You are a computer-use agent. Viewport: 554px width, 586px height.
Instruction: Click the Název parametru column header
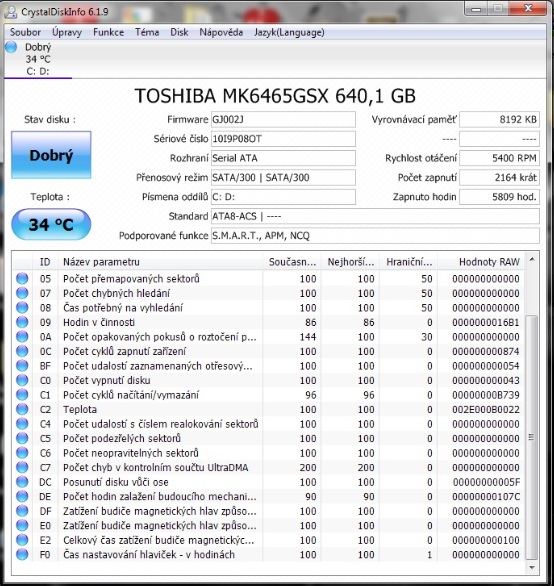pos(160,262)
